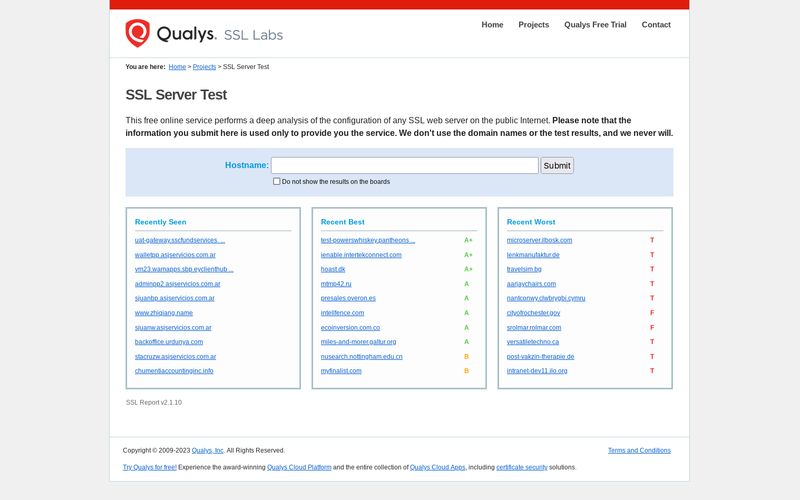Open intellfence.com link
This screenshot has height=500, width=800.
(342, 313)
